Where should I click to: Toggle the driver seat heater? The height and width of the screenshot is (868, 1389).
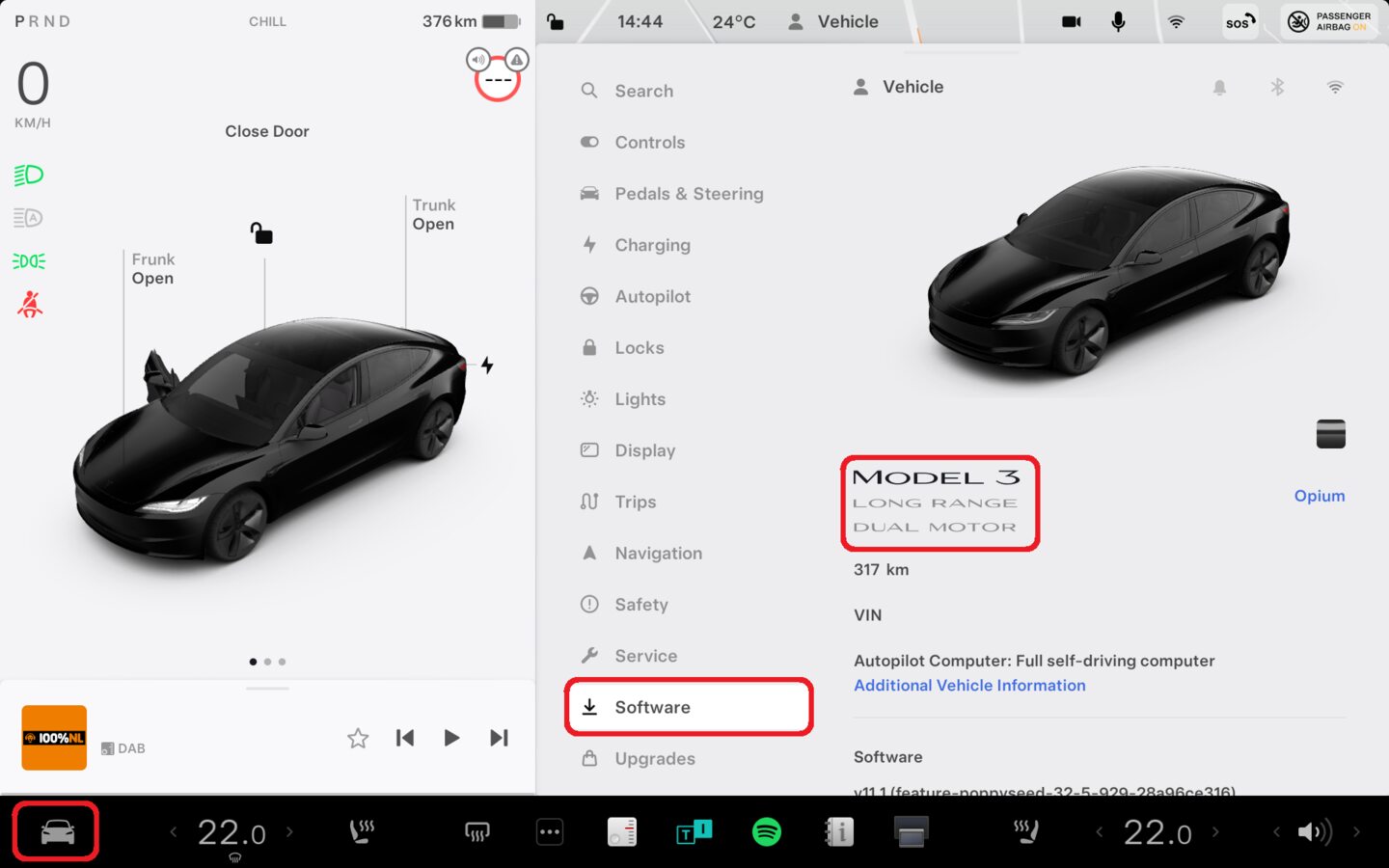362,831
